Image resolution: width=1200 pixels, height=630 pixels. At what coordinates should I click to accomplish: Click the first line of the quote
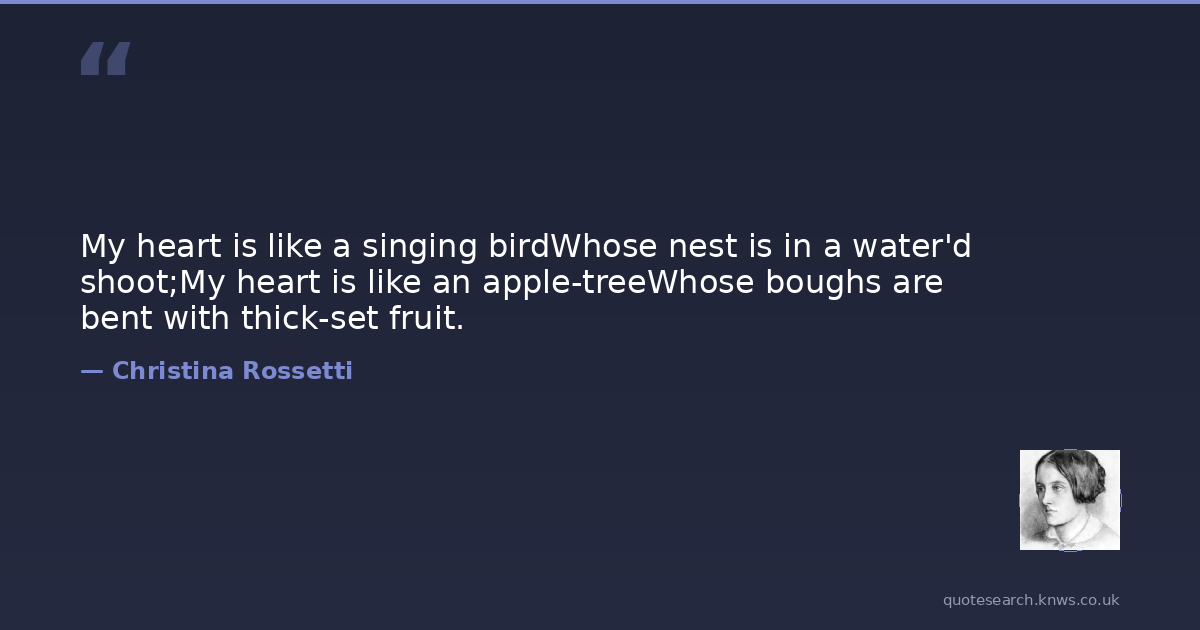pyautogui.click(x=525, y=246)
